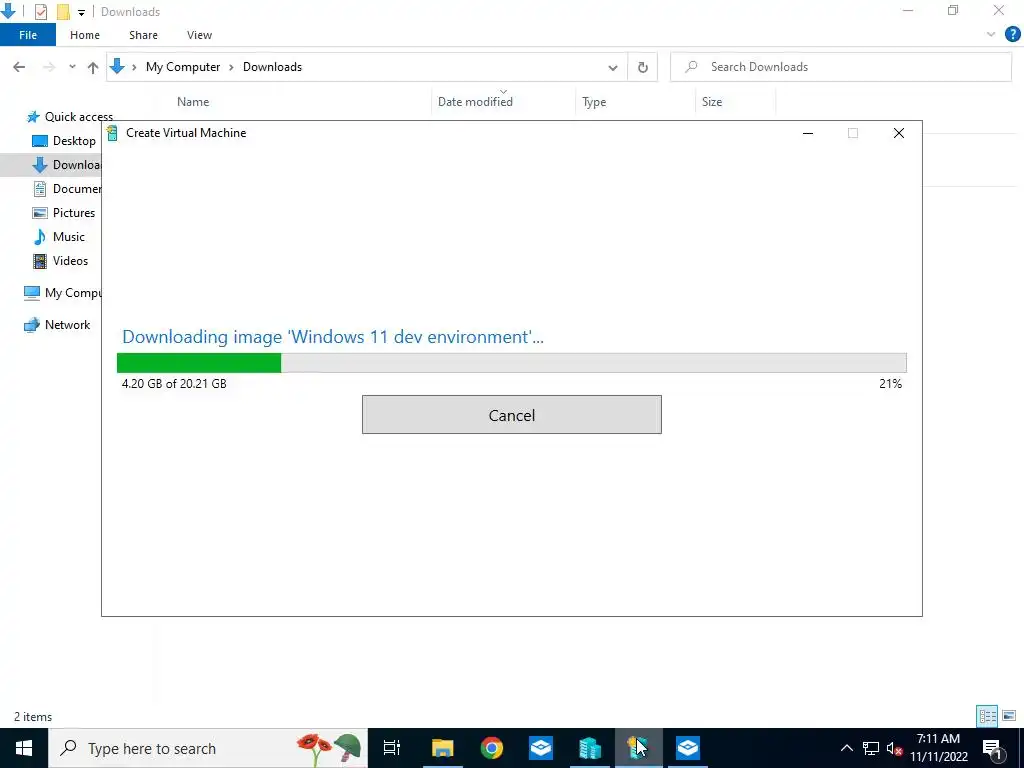Open Task View from the taskbar
The height and width of the screenshot is (768, 1024).
(x=392, y=748)
